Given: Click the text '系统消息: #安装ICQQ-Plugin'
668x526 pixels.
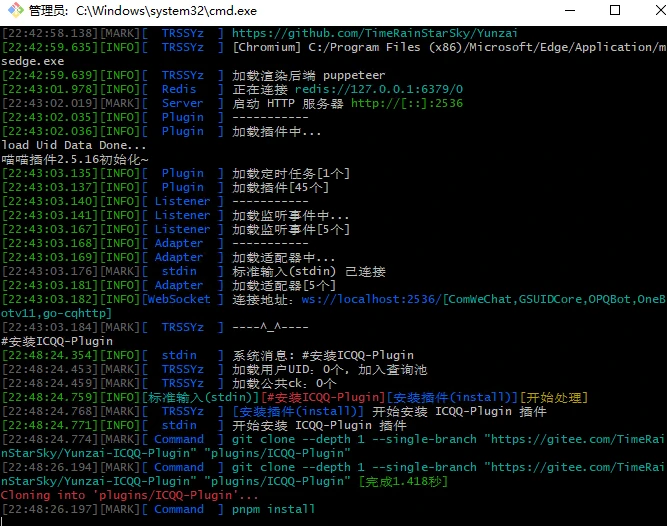Looking at the screenshot, I should click(x=323, y=355).
